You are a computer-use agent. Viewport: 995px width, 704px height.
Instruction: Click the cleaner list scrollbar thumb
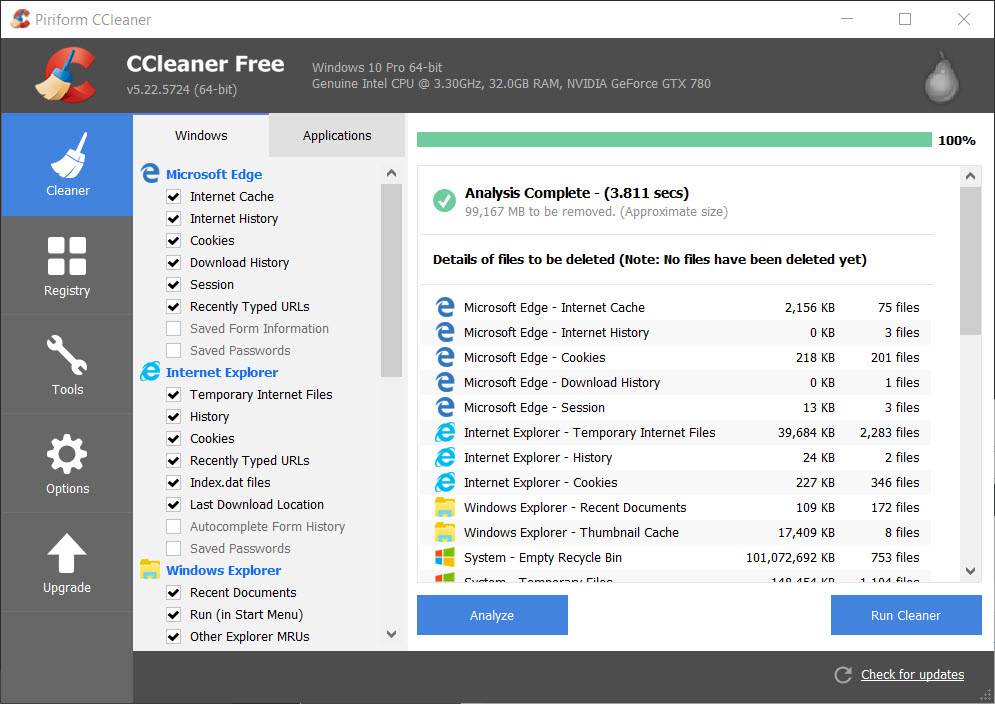coord(392,280)
